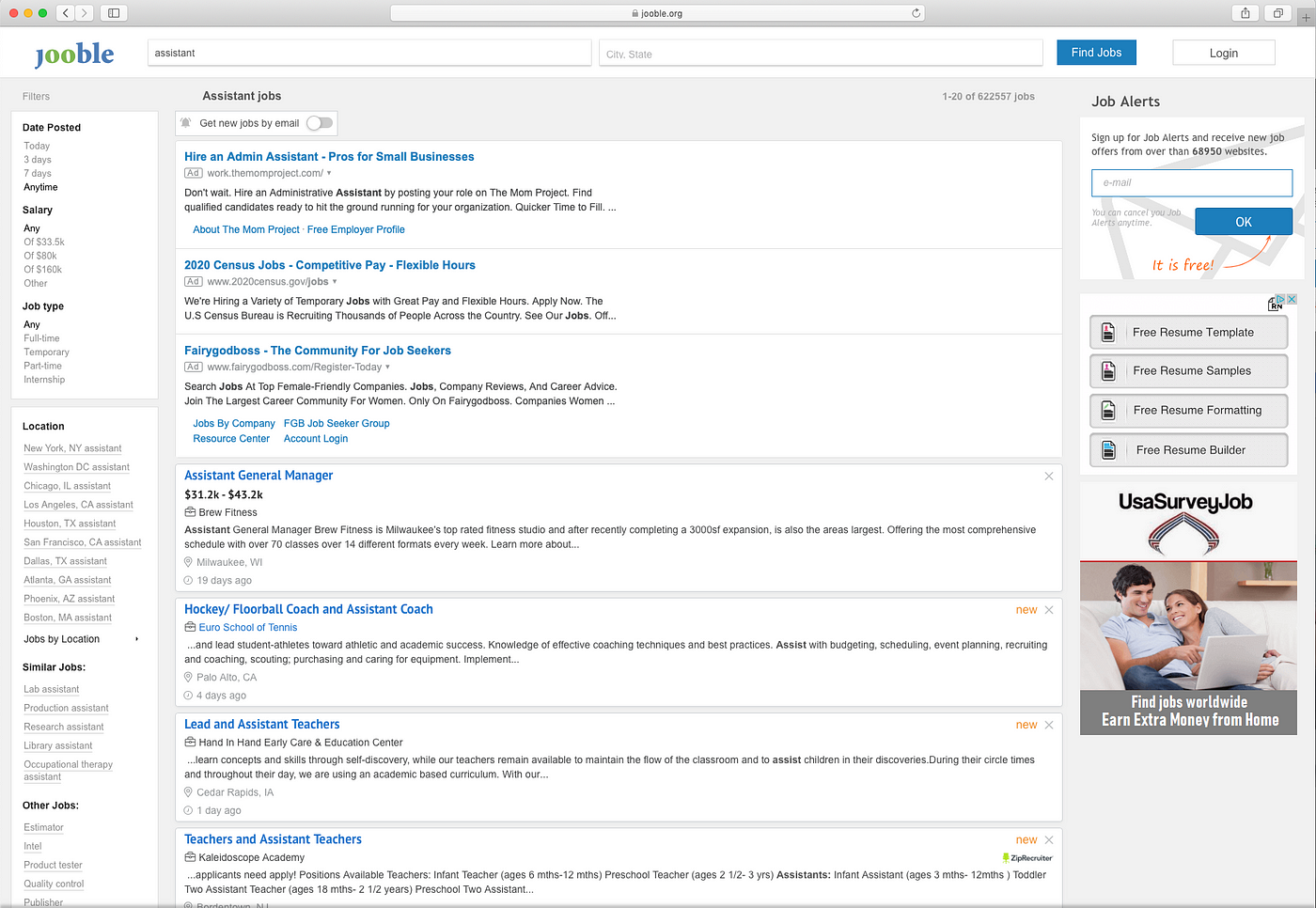Click the ZipRecruiter logo
The image size is (1316, 908).
[x=1027, y=858]
